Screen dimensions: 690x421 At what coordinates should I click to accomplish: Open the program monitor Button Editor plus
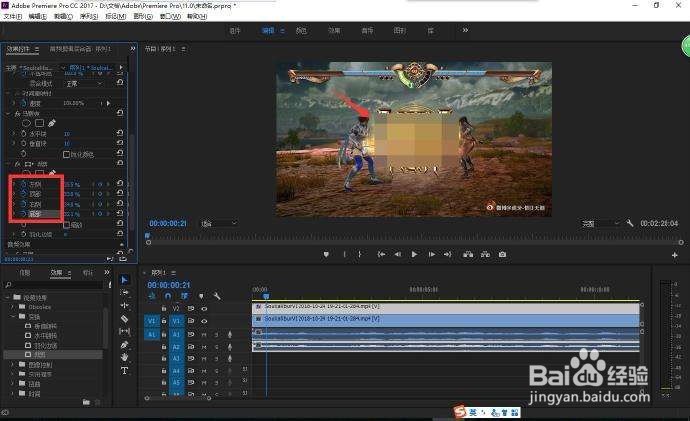click(x=675, y=255)
